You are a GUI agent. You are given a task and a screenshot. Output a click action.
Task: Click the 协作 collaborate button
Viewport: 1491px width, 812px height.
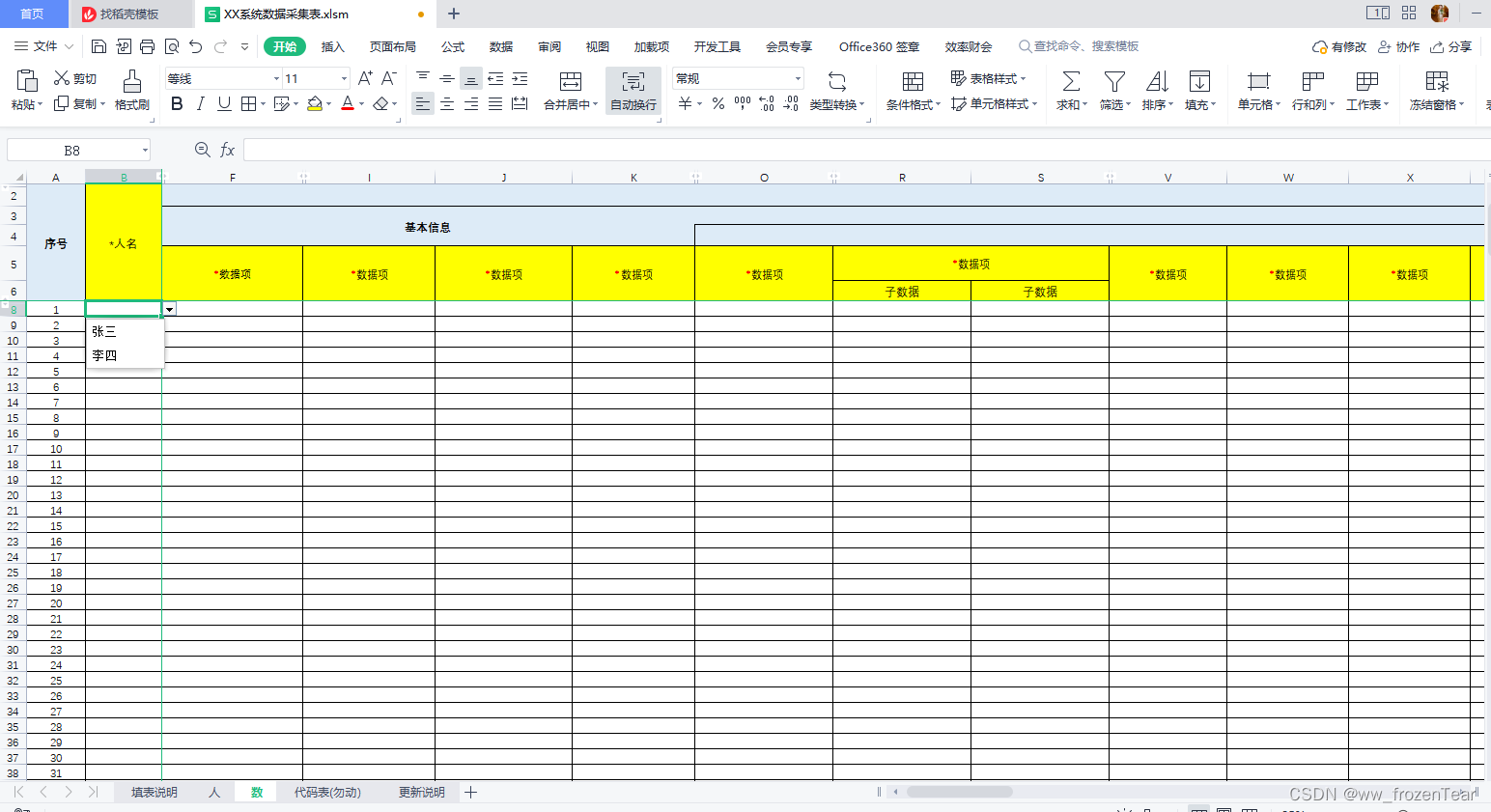click(x=1398, y=46)
